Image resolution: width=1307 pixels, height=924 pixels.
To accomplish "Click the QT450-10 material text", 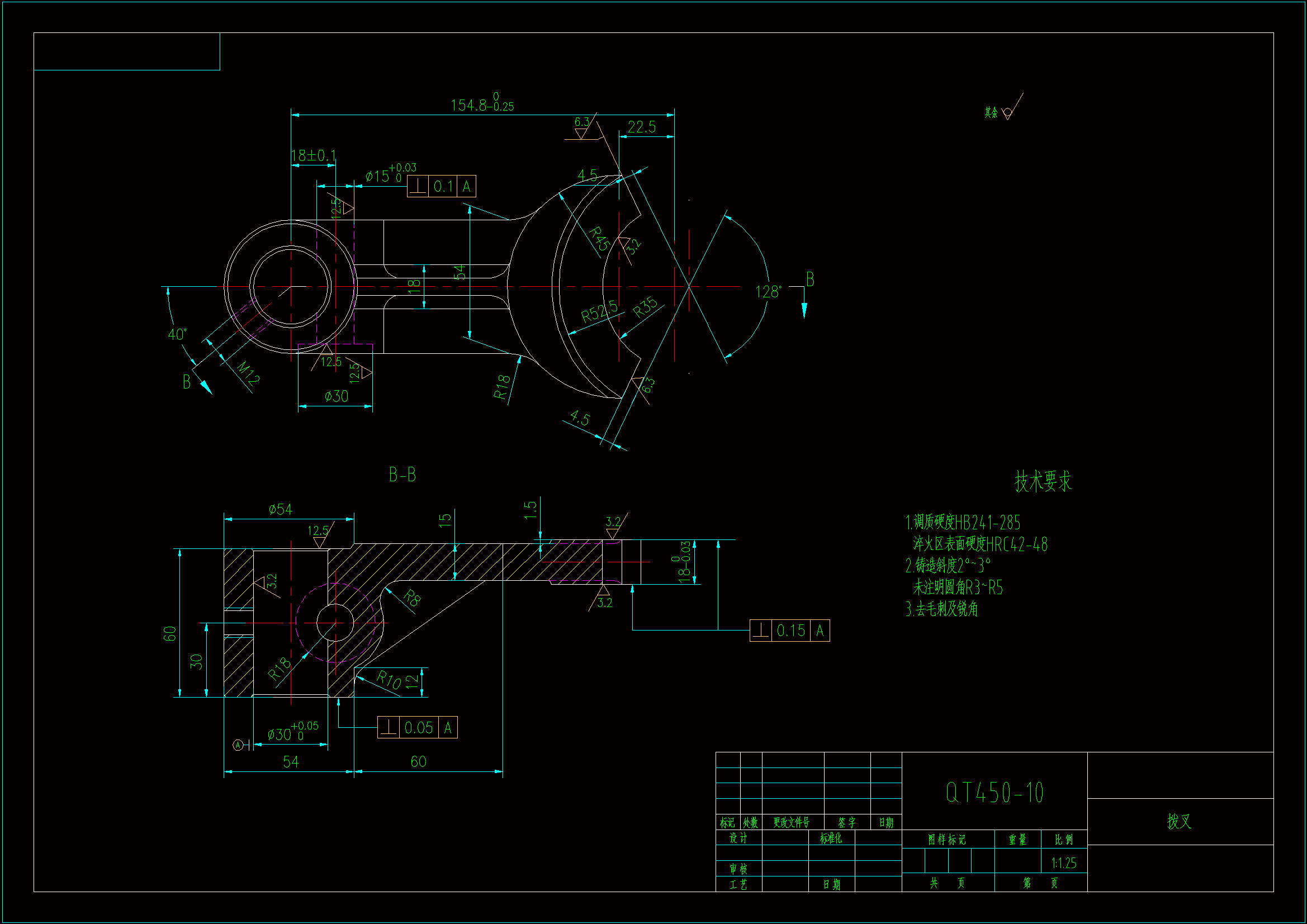I will 994,793.
